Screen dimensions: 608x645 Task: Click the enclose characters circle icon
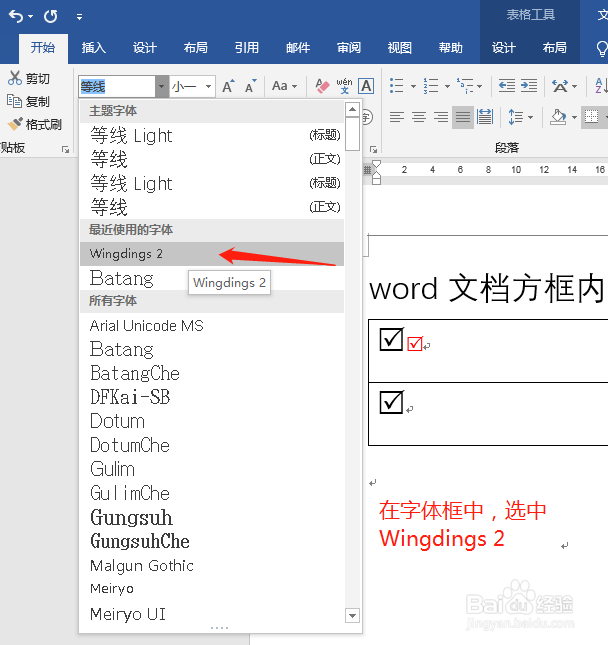pos(367,117)
